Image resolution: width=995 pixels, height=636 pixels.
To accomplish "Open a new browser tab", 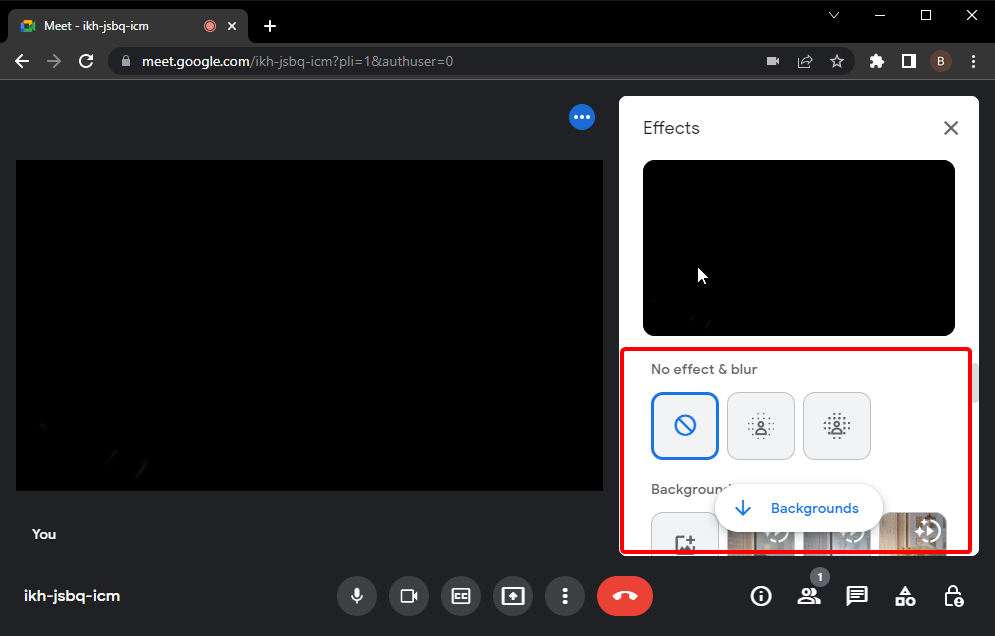I will tap(269, 26).
